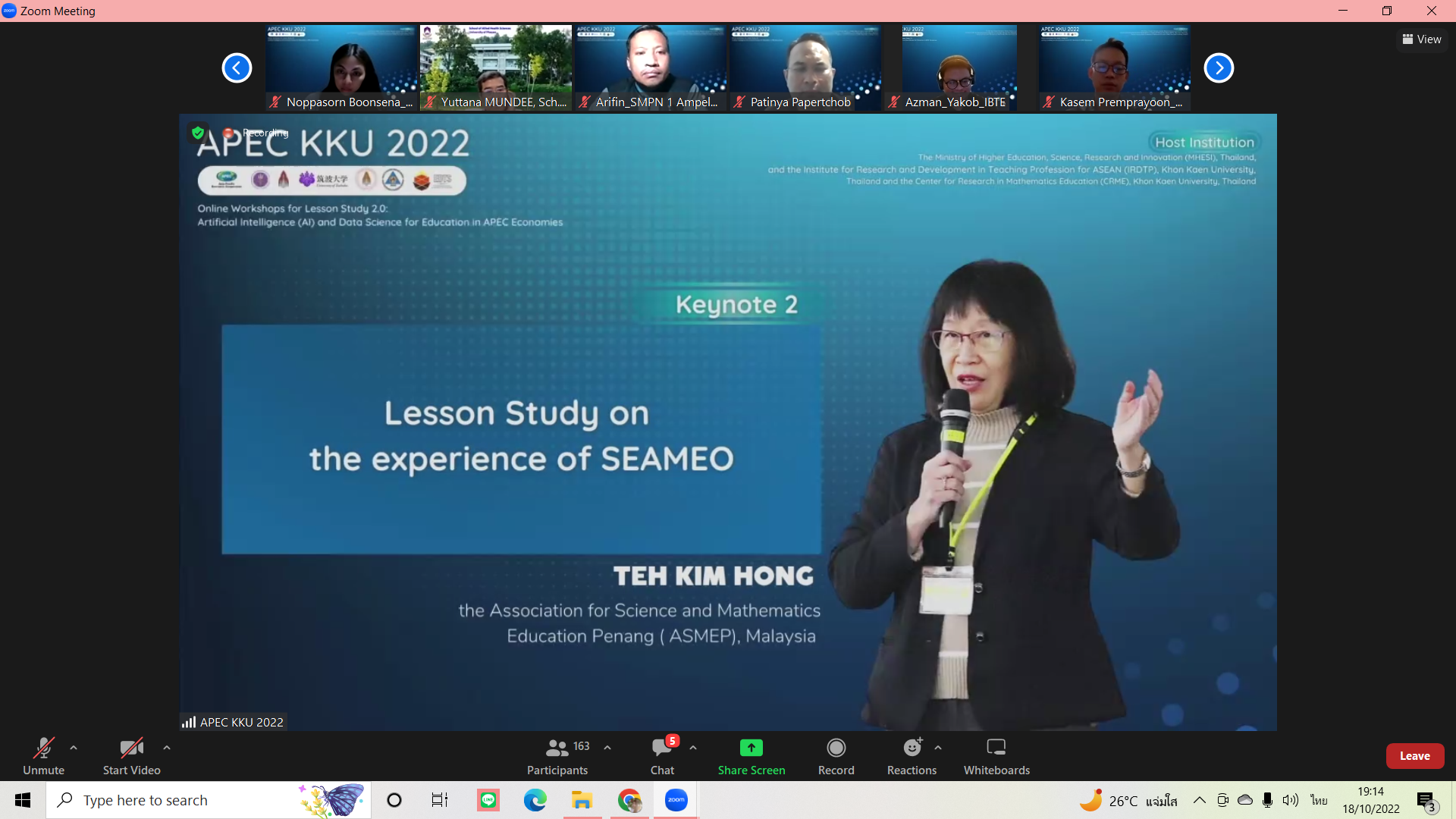Click the green encryption shield icon
This screenshot has height=819, width=1456.
[x=198, y=133]
